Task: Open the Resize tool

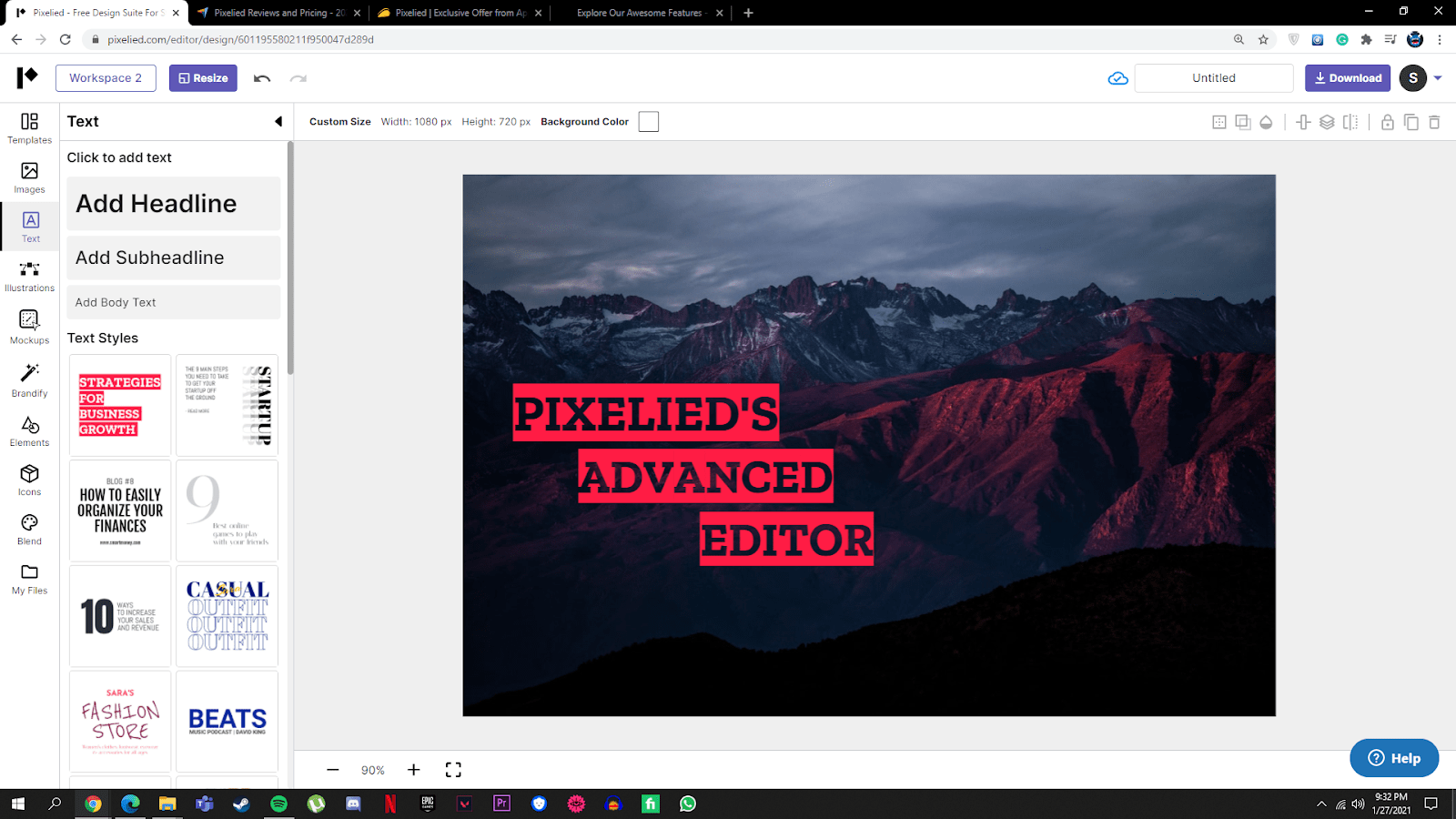Action: pyautogui.click(x=202, y=77)
